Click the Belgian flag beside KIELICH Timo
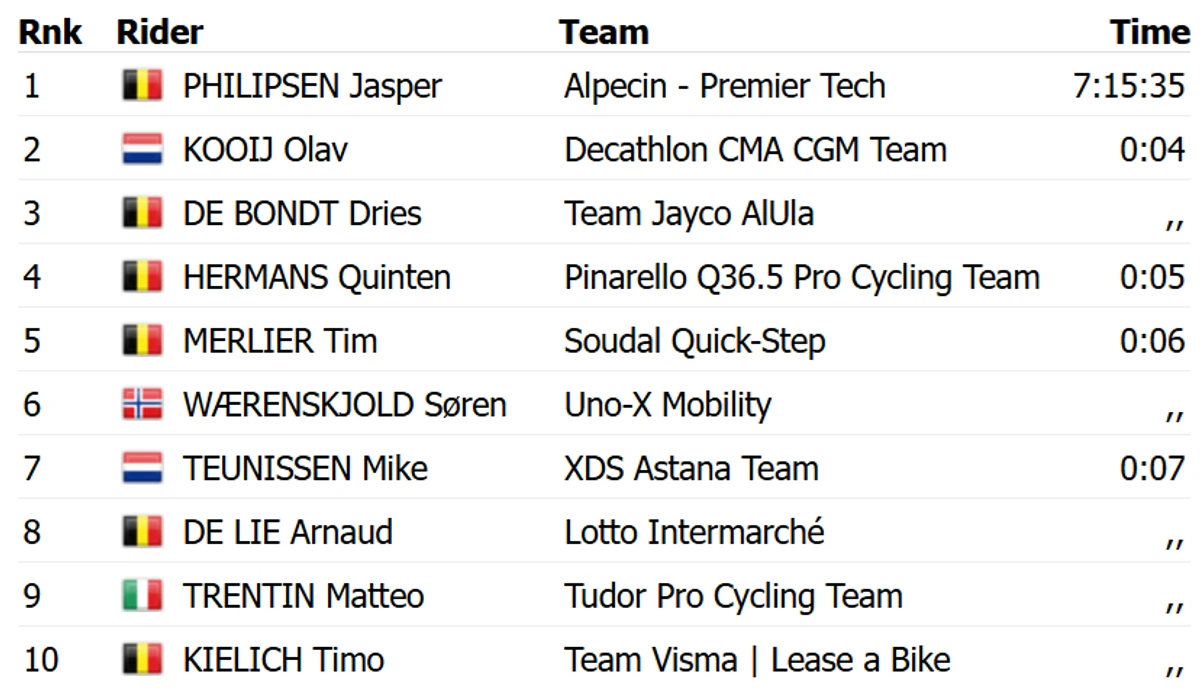 [x=143, y=659]
